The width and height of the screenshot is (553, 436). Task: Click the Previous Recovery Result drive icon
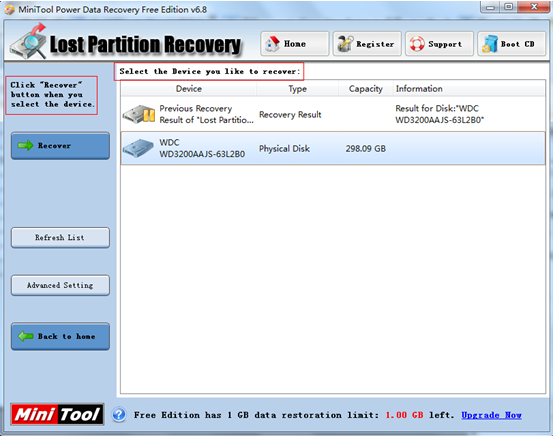tap(139, 114)
